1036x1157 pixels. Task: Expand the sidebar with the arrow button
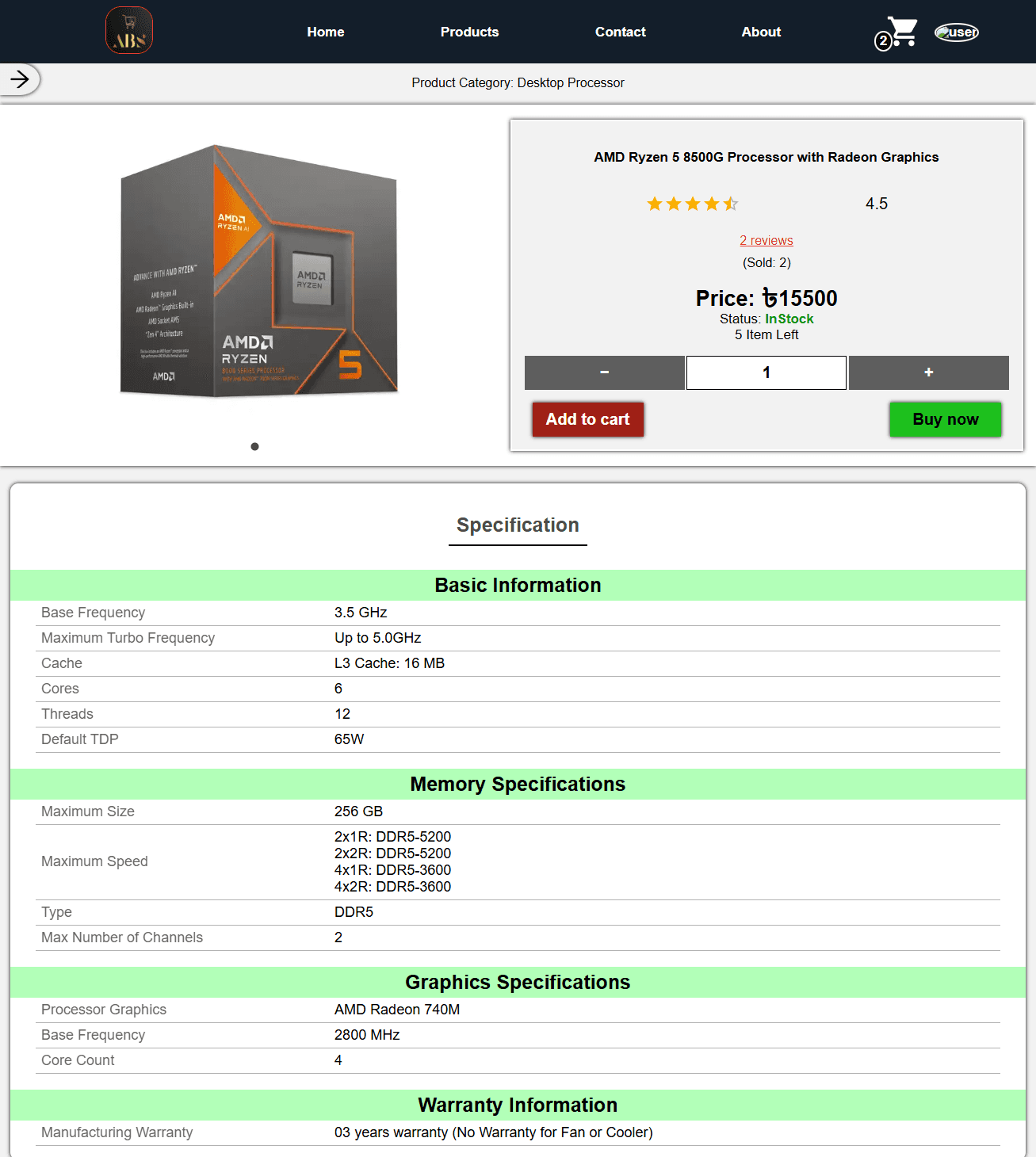20,79
